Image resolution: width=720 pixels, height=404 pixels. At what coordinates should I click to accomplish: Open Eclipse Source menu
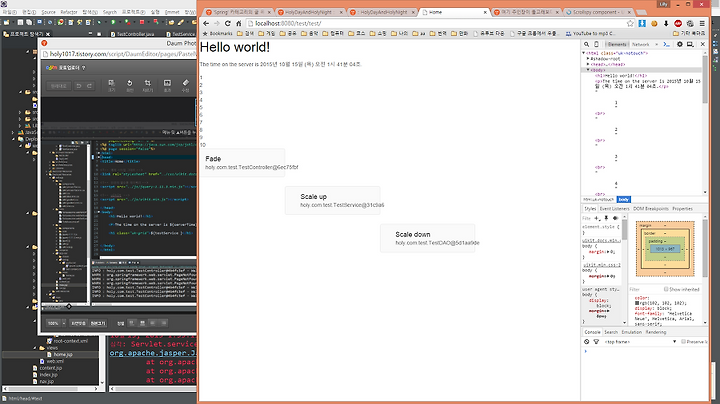point(48,12)
